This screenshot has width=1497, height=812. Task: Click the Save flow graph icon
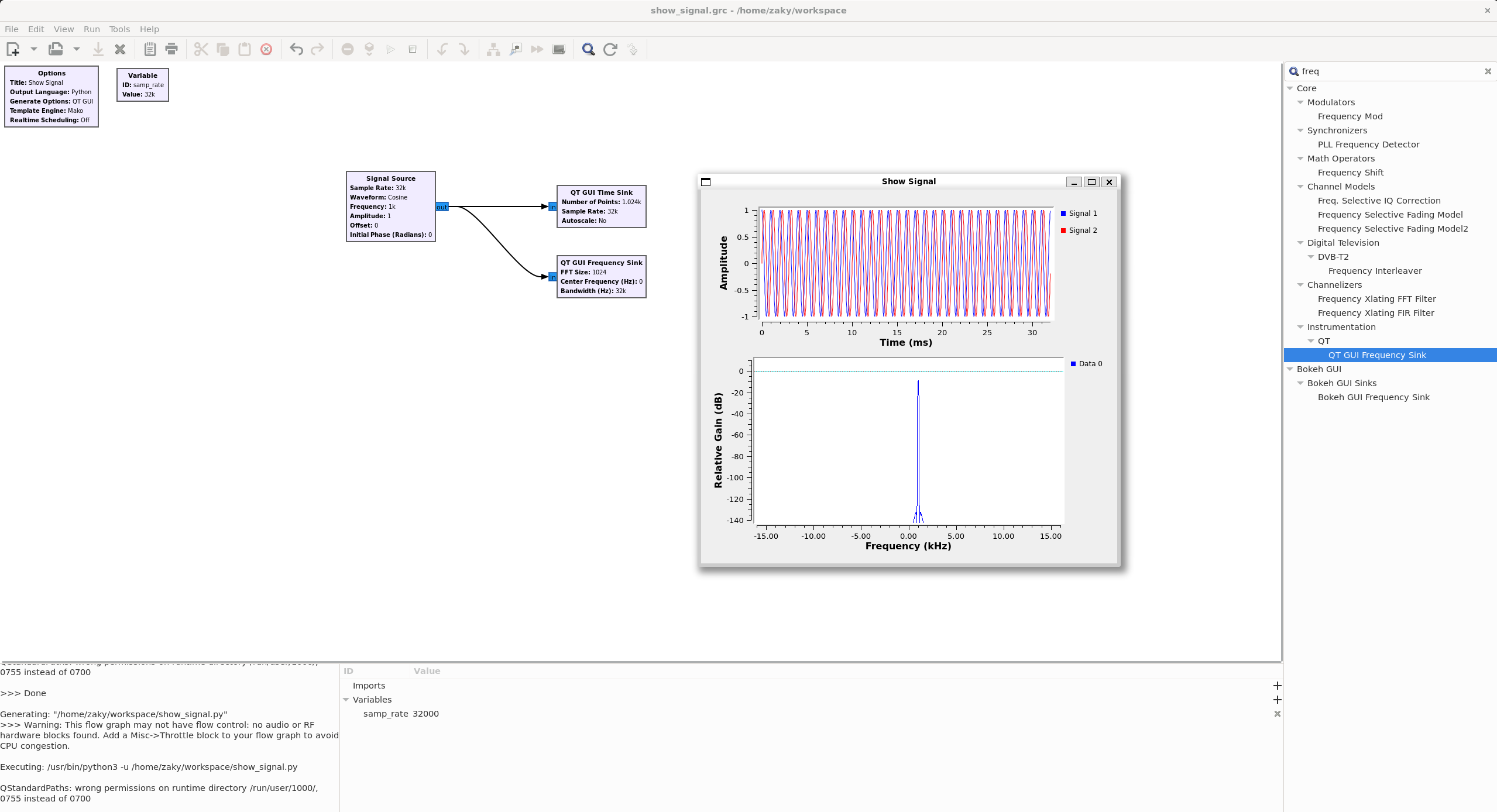click(97, 49)
